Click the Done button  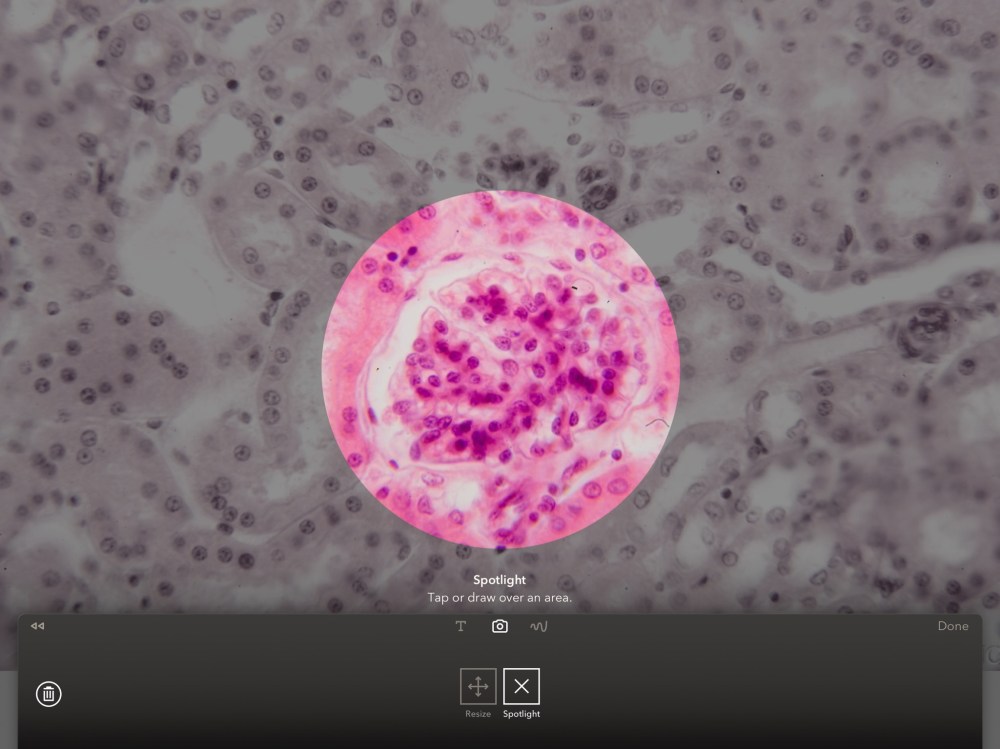pos(953,626)
